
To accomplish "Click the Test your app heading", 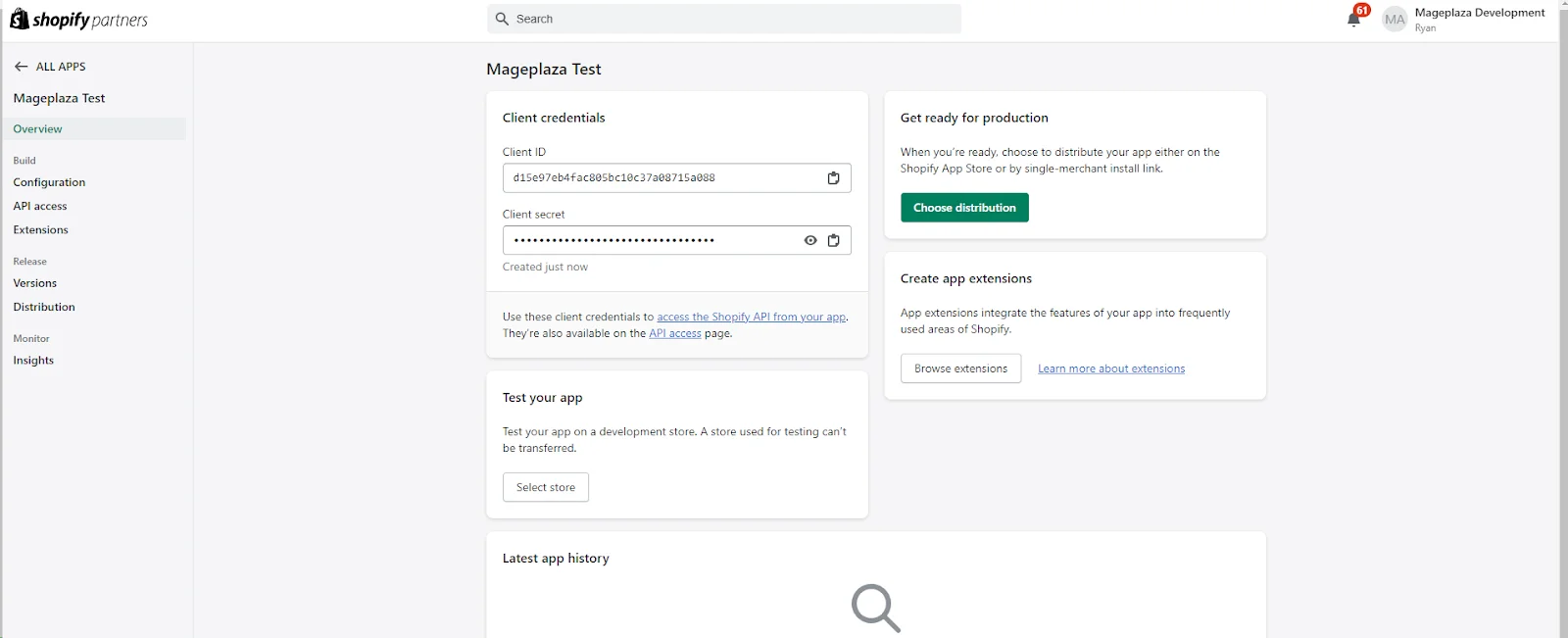I will pos(542,398).
